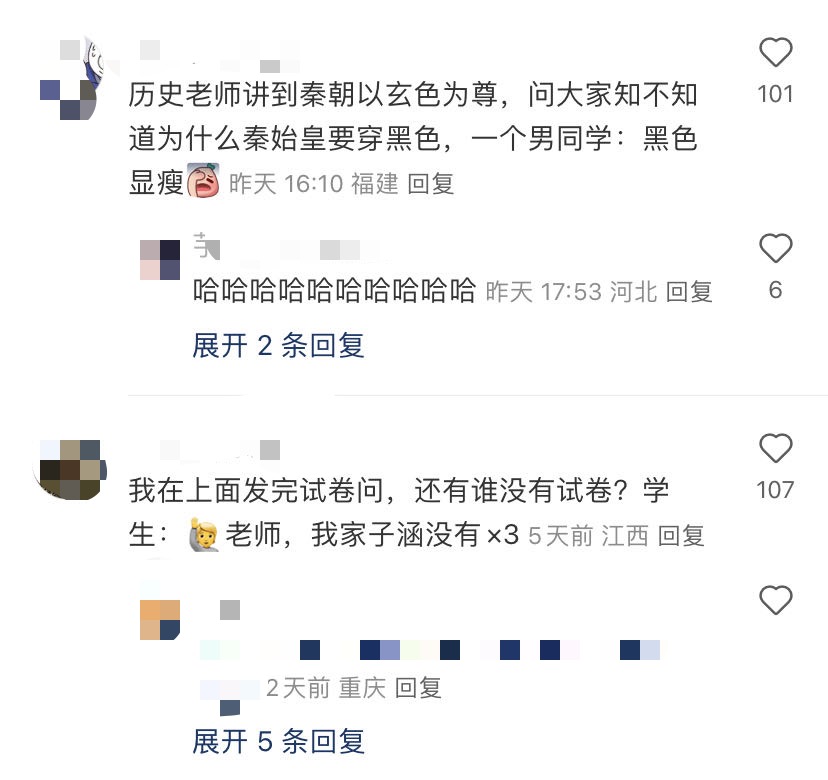Expand 2 replies under first comment
The height and width of the screenshot is (780, 828).
pos(278,346)
